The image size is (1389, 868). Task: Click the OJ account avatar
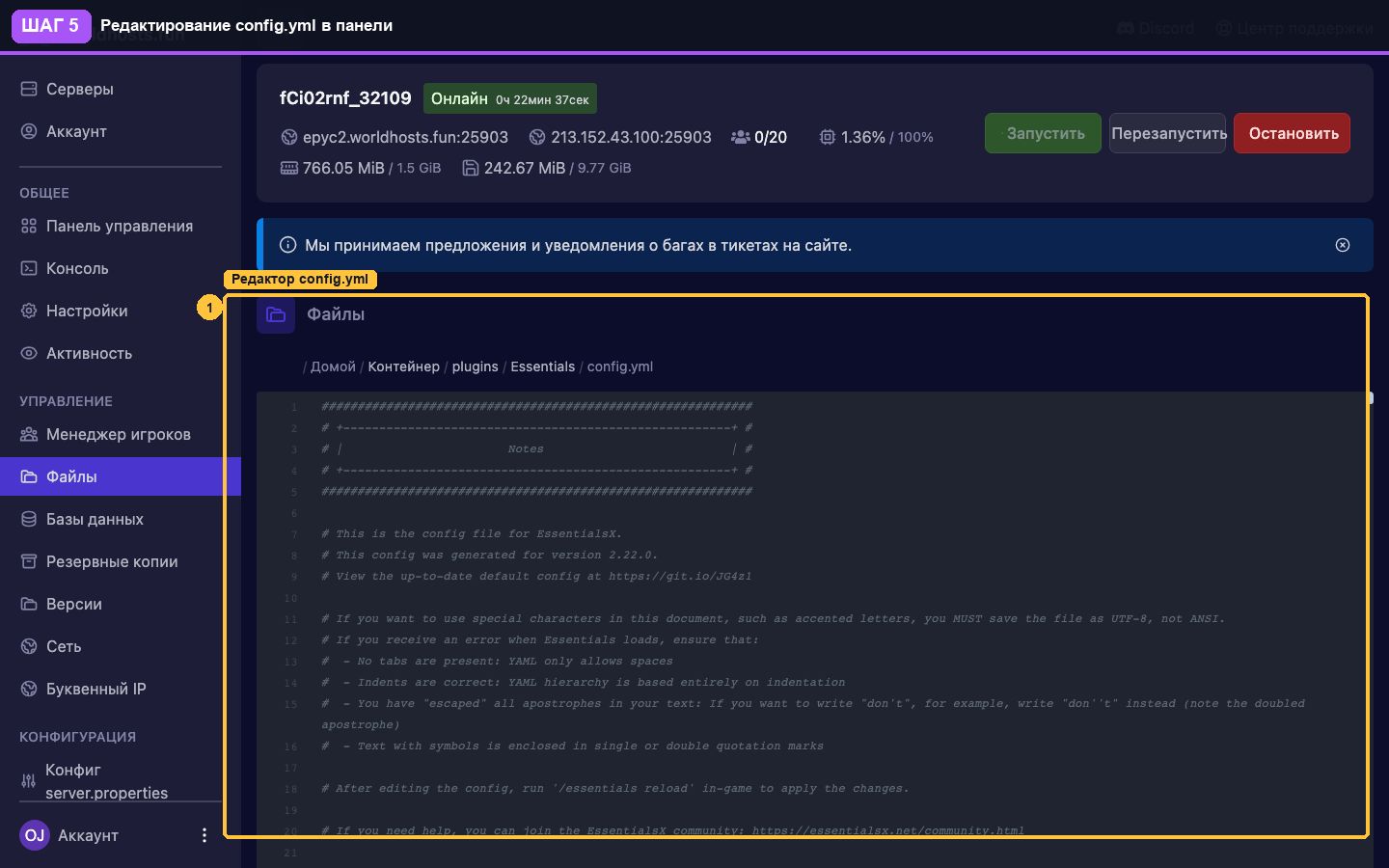[x=35, y=835]
